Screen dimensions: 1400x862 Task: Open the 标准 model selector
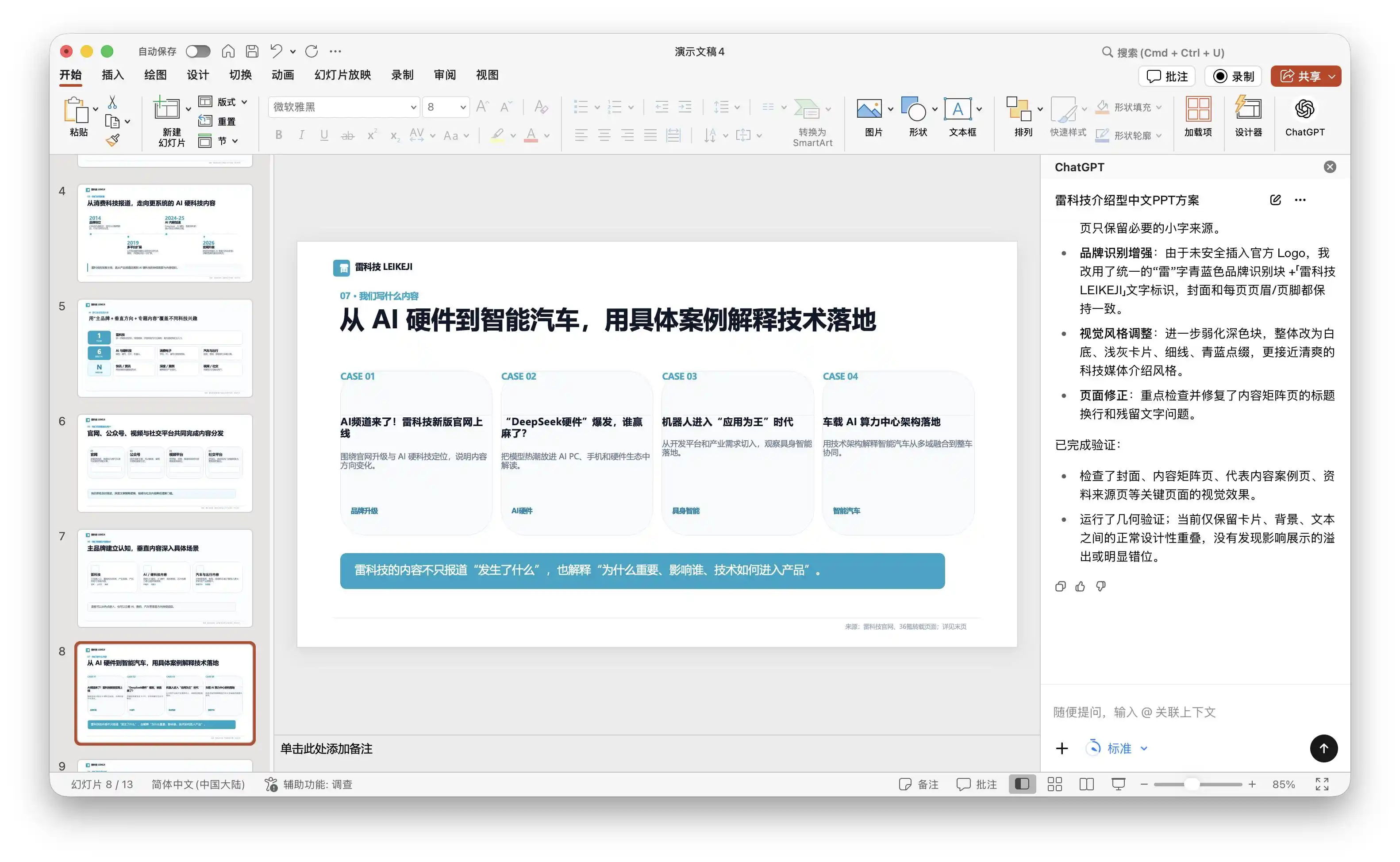tap(1117, 749)
